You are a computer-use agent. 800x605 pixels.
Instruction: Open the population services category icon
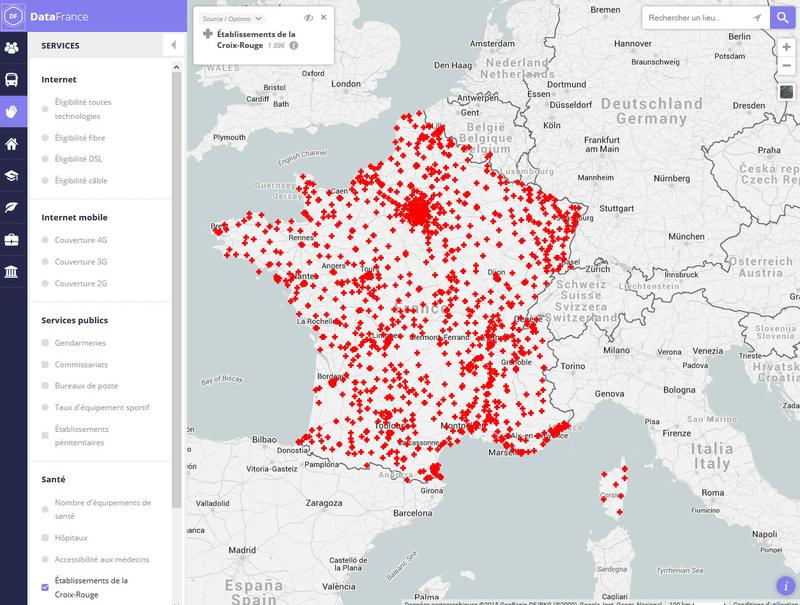click(x=15, y=48)
